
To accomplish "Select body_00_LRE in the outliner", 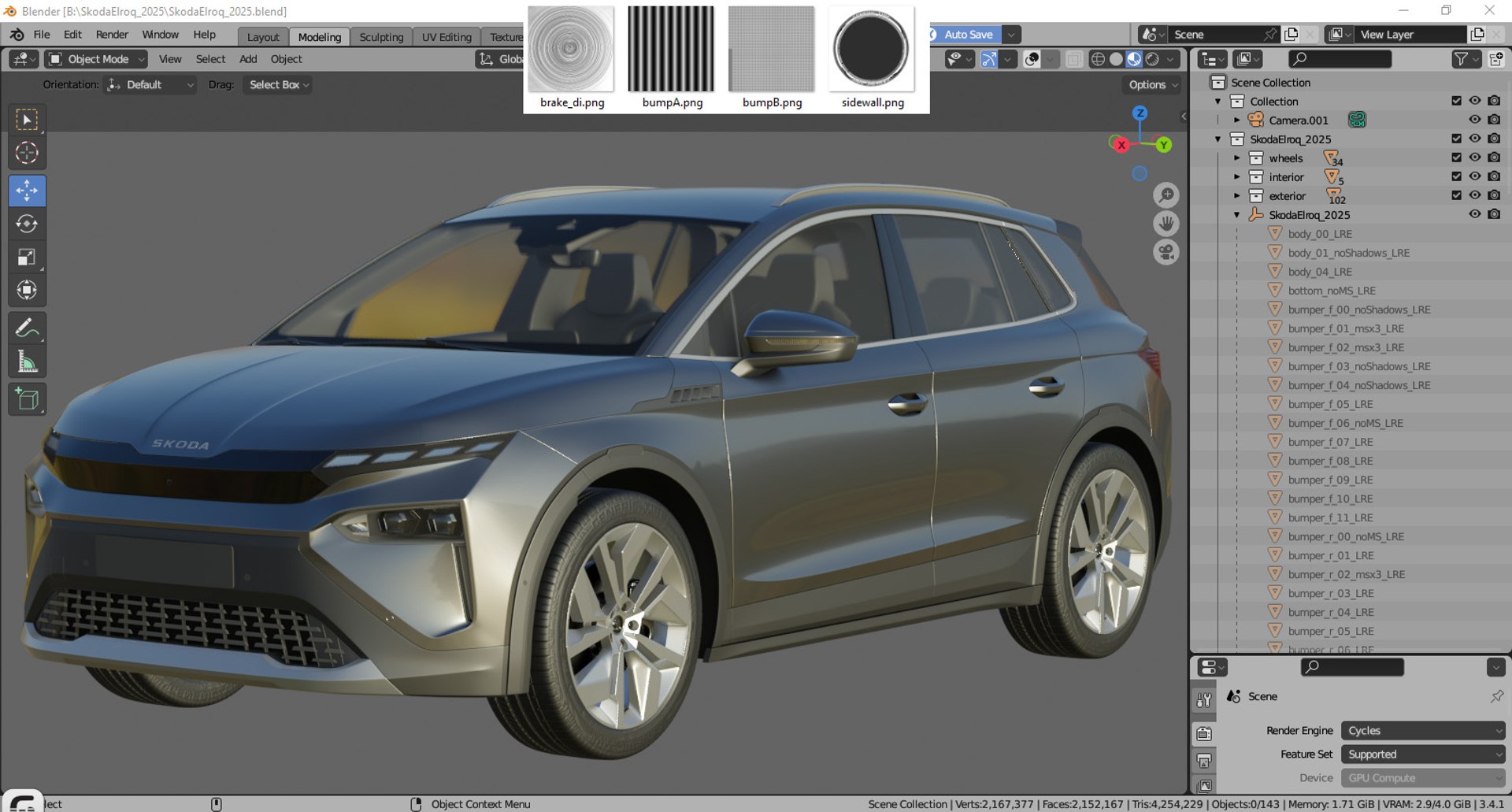I will click(x=1320, y=234).
